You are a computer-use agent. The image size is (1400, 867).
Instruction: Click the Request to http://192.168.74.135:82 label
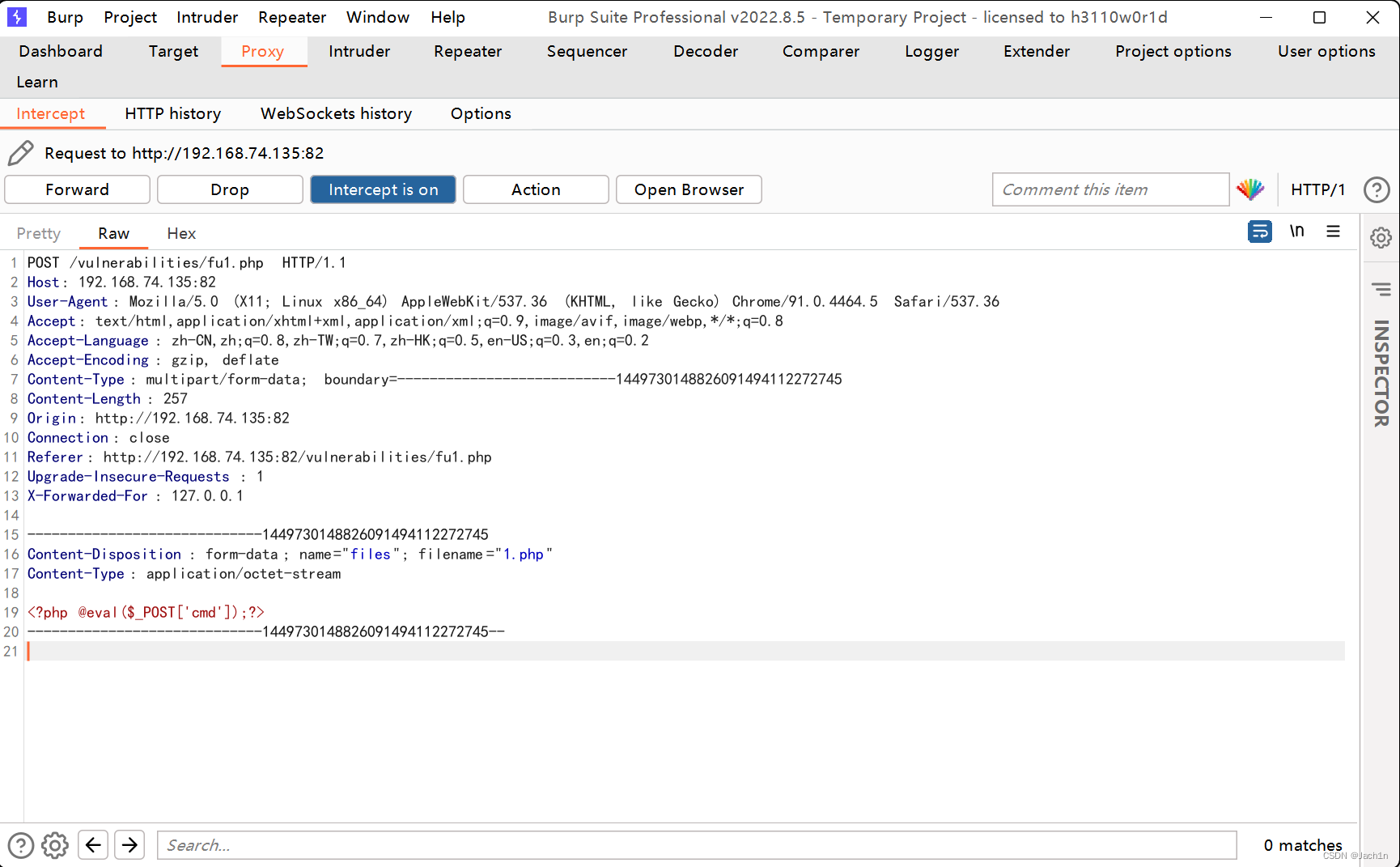[184, 153]
